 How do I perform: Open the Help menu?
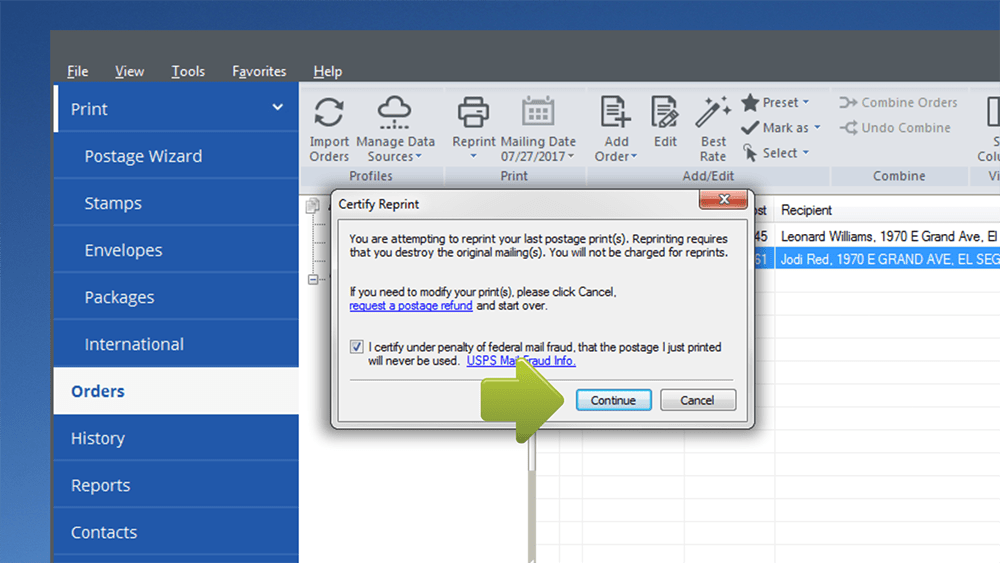(x=328, y=71)
